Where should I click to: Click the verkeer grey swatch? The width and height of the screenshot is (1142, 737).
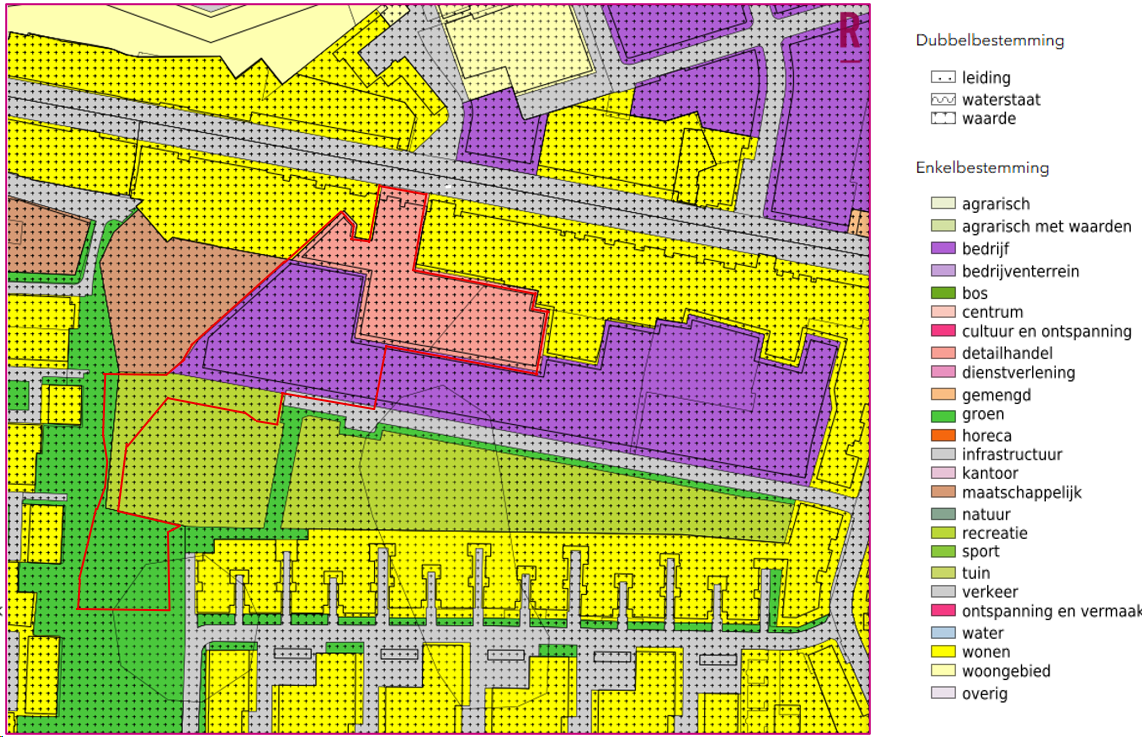(x=943, y=591)
